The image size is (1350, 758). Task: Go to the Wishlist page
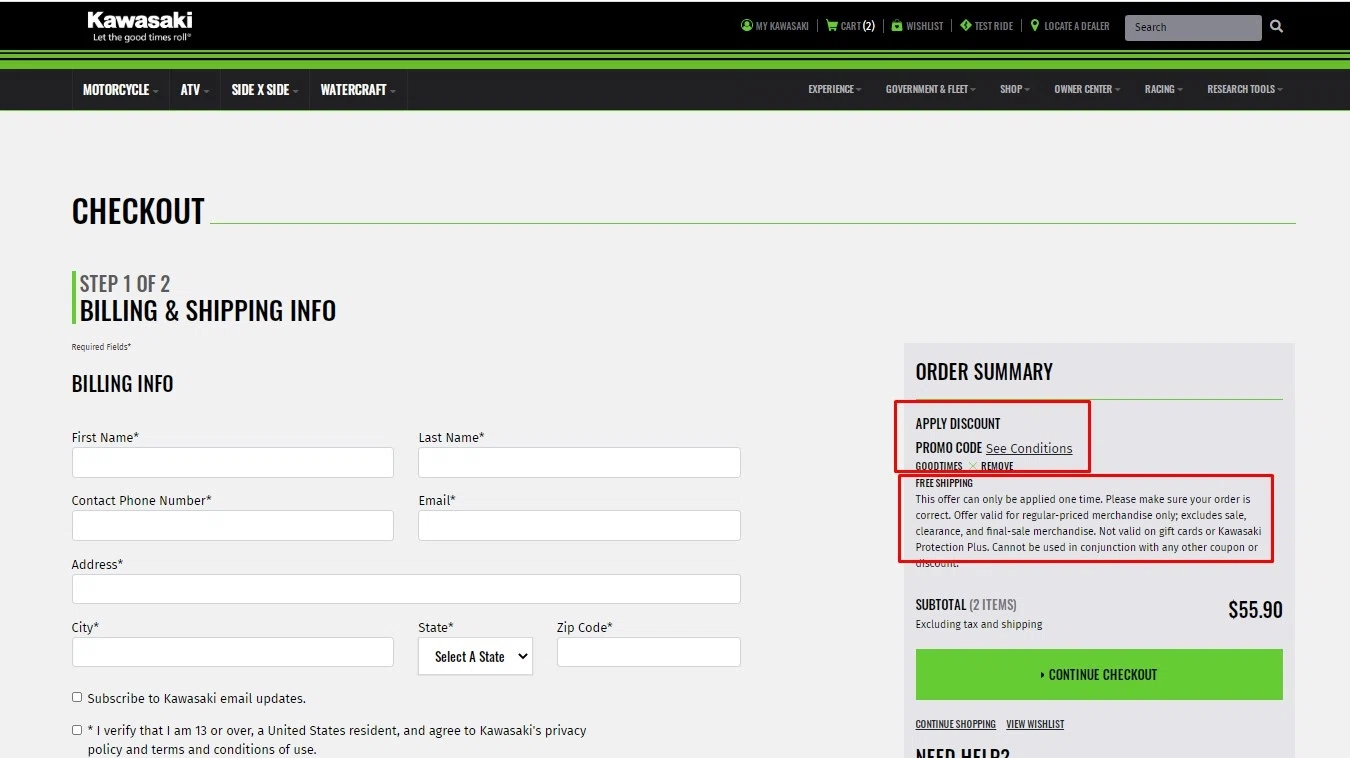[x=917, y=26]
